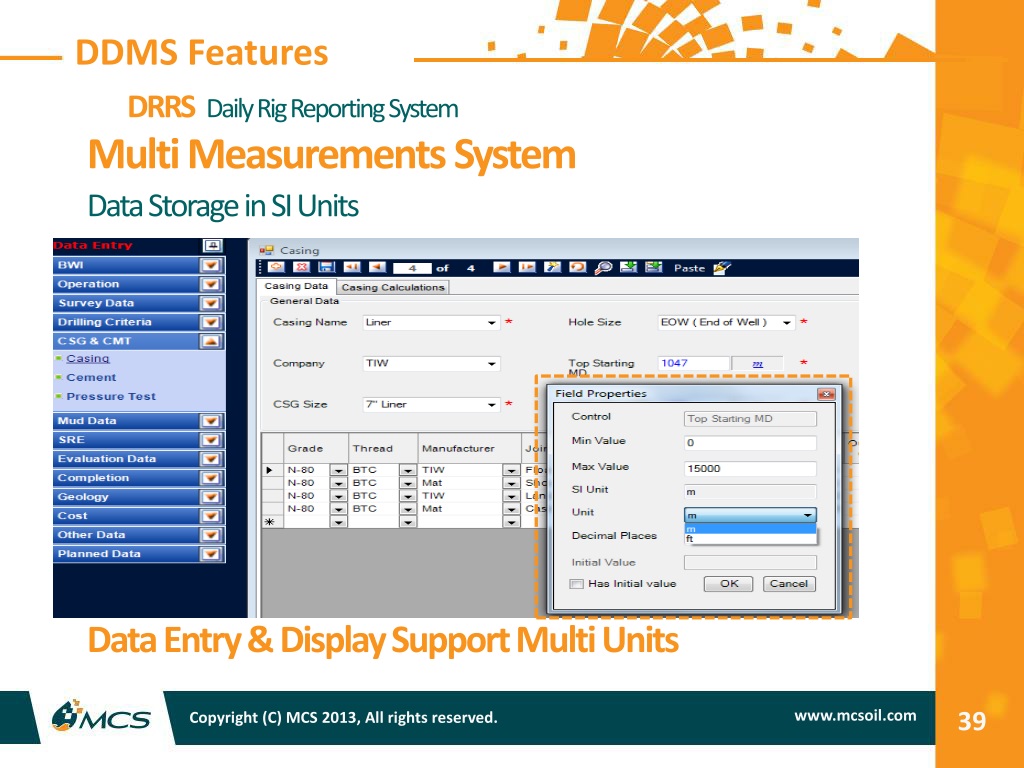This screenshot has height=768, width=1024.
Task: Expand the Planned Data section
Action: [x=210, y=554]
